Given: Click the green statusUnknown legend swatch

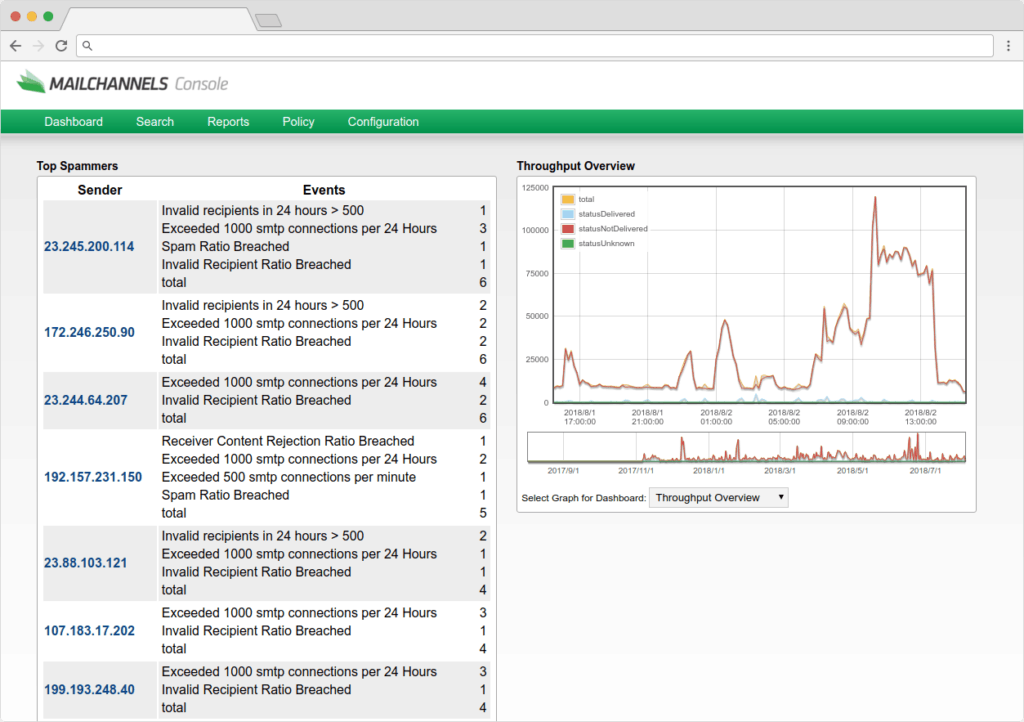Looking at the screenshot, I should 568,243.
